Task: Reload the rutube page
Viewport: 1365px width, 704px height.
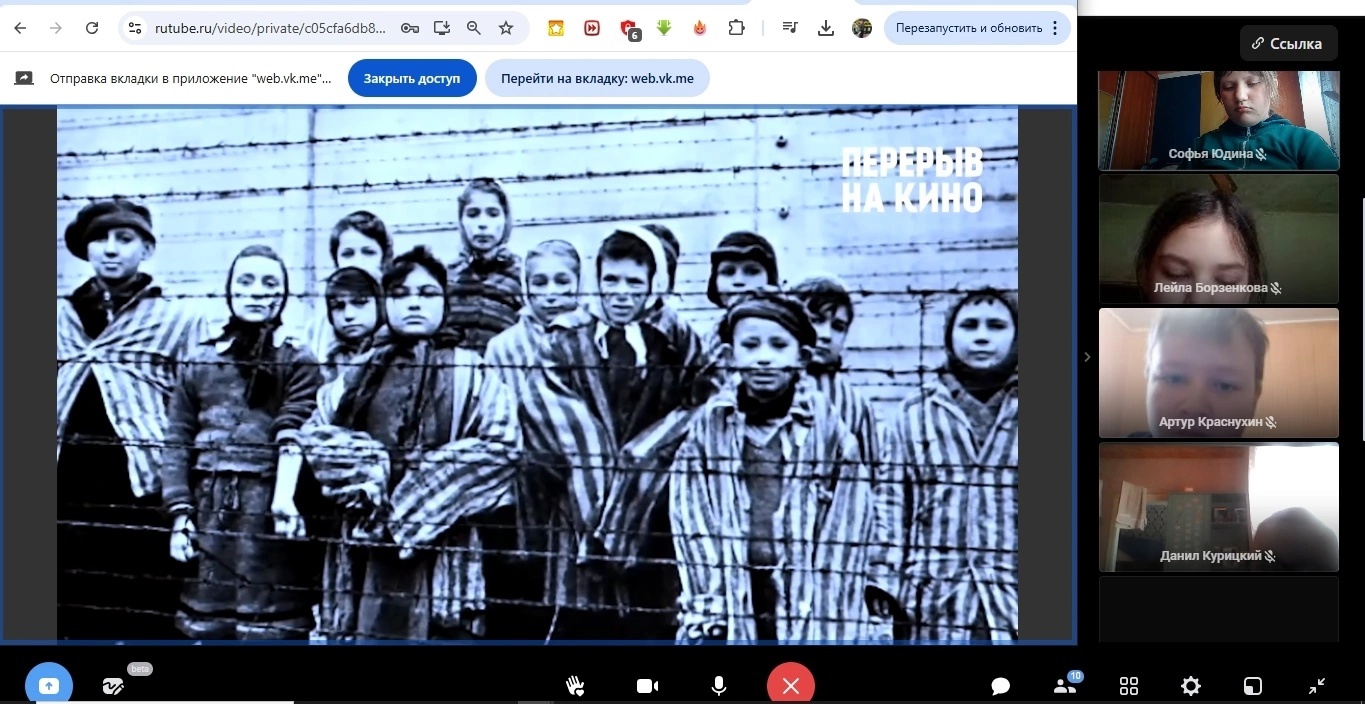Action: coord(92,28)
